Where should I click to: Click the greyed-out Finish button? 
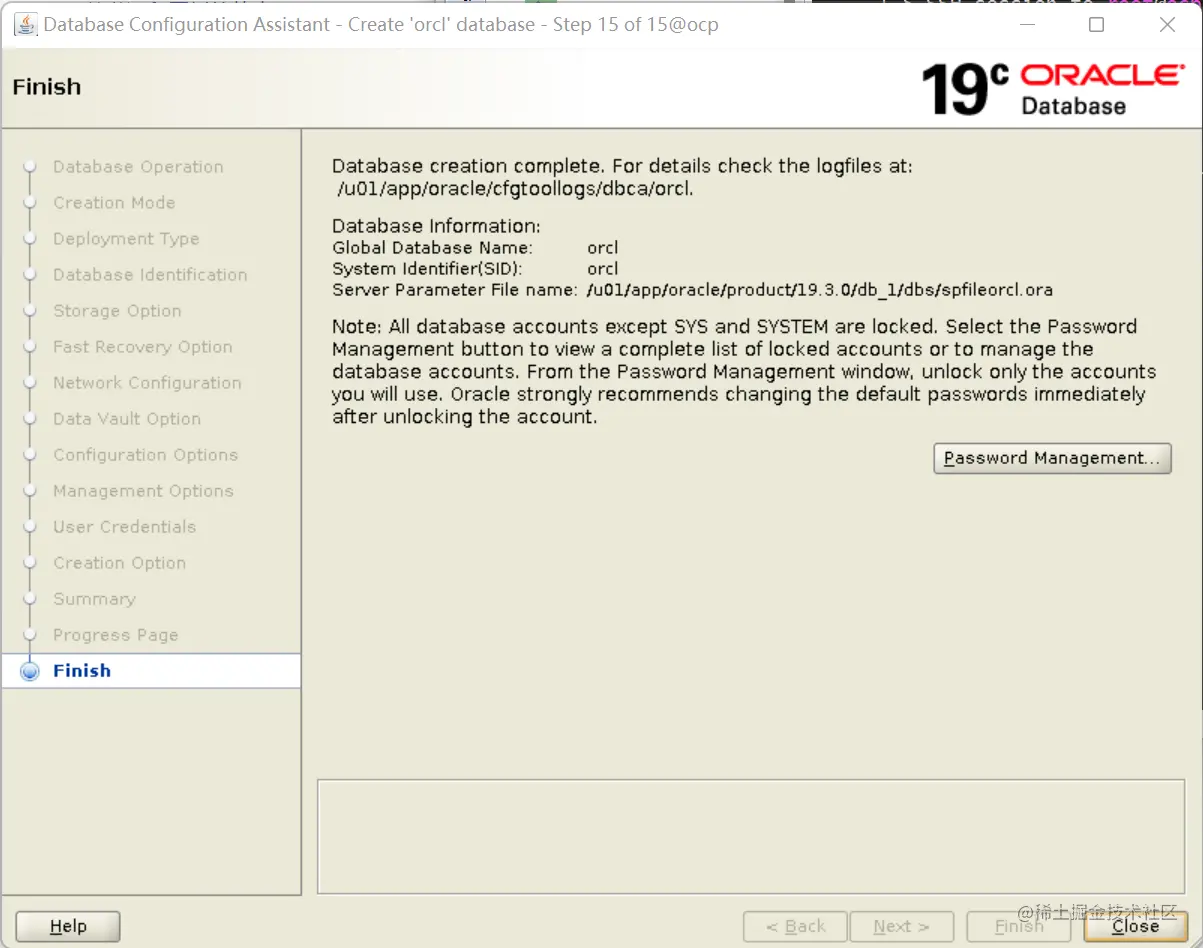1019,926
